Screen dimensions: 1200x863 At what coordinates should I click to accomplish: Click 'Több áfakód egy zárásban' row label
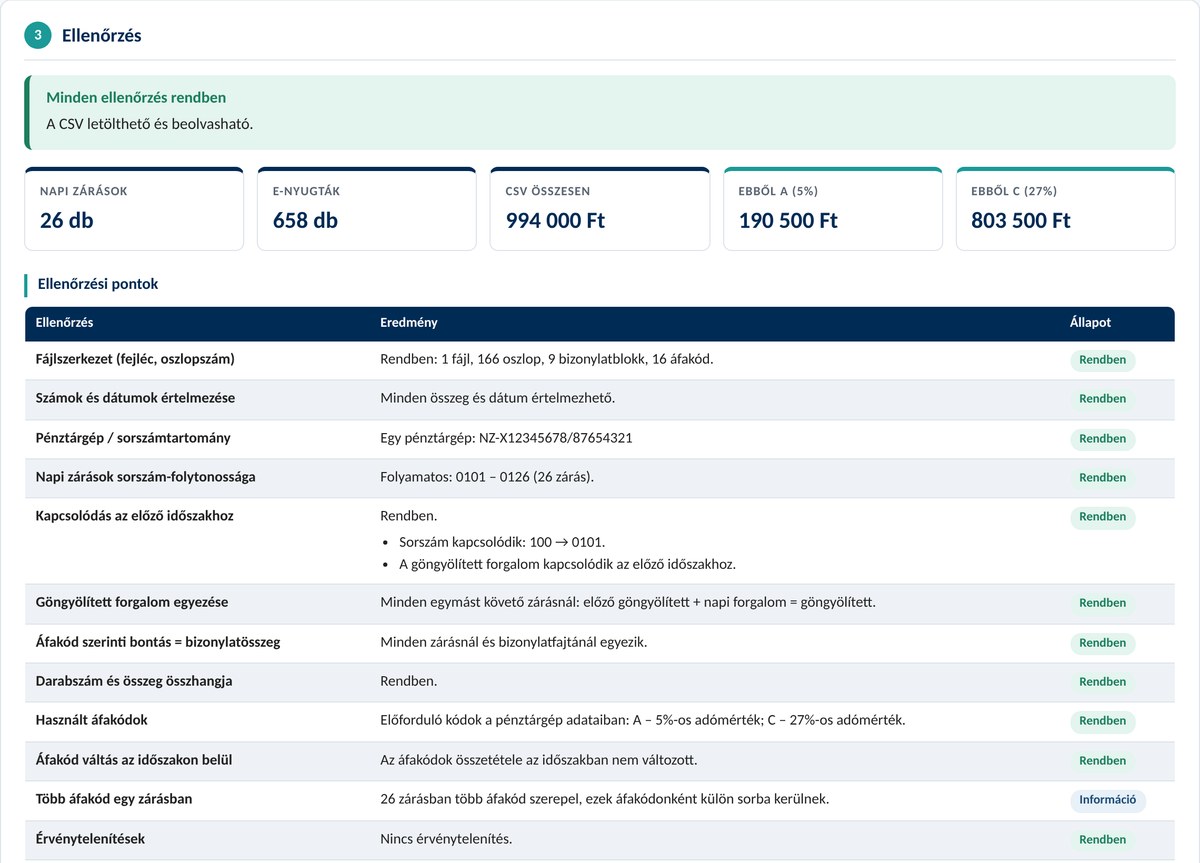[x=114, y=799]
